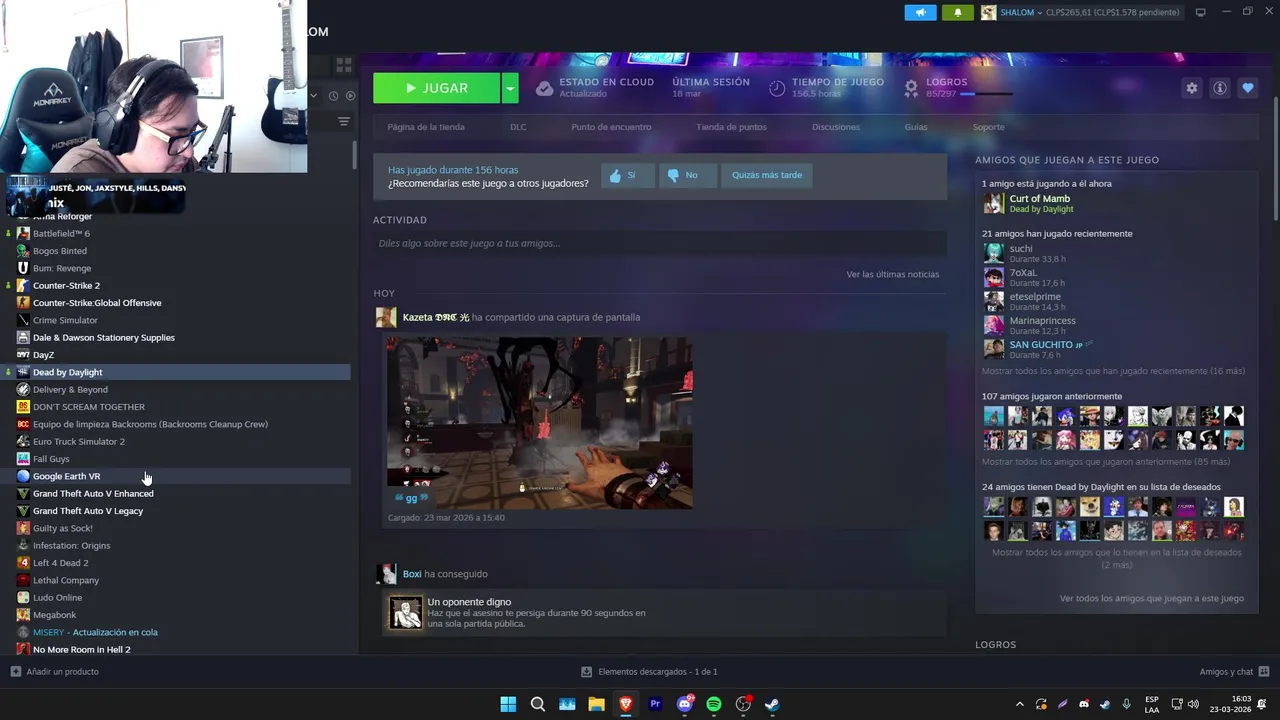This screenshot has height=720, width=1280.
Task: Open Soporte tab
Action: tap(988, 127)
